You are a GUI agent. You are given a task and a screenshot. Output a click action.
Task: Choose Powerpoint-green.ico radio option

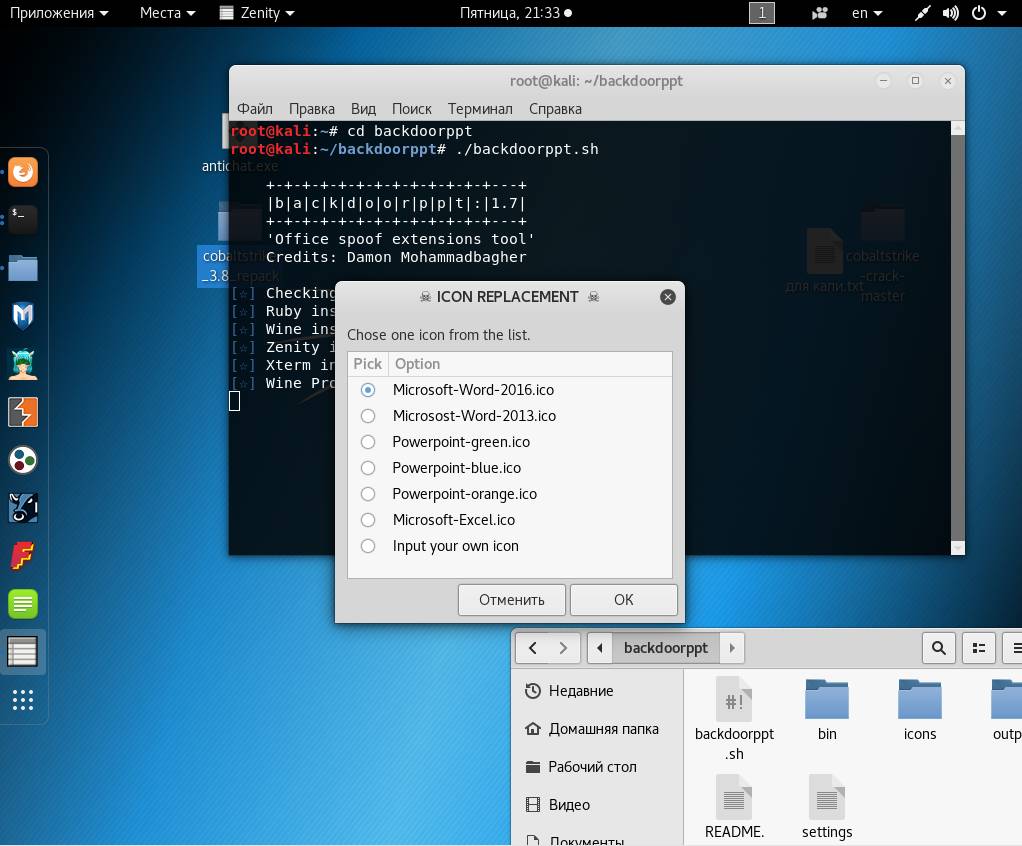click(x=368, y=442)
